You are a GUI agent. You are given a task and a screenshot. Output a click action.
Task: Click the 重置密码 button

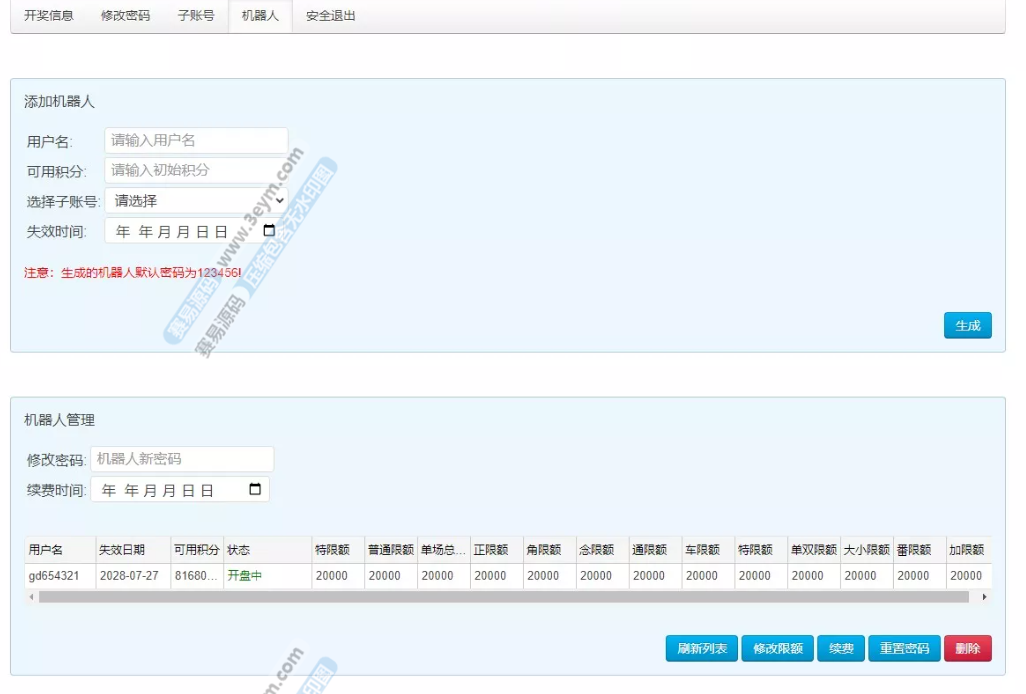904,649
